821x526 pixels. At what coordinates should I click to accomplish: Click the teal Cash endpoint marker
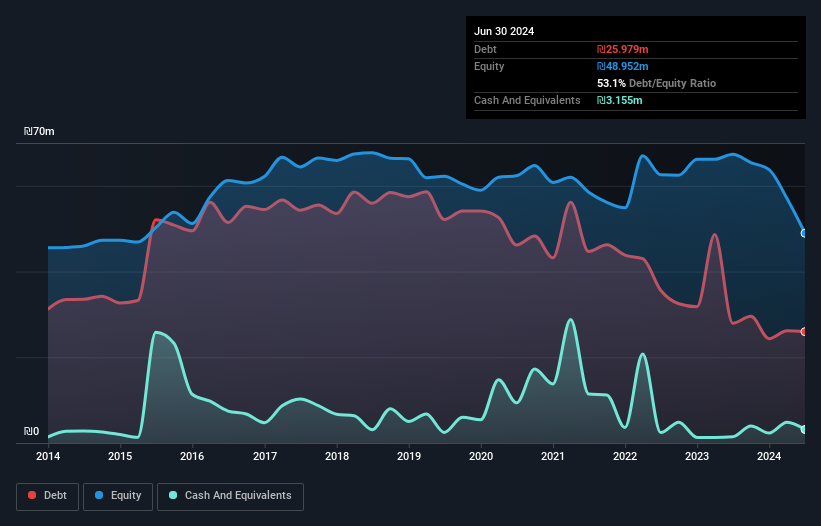pos(804,429)
